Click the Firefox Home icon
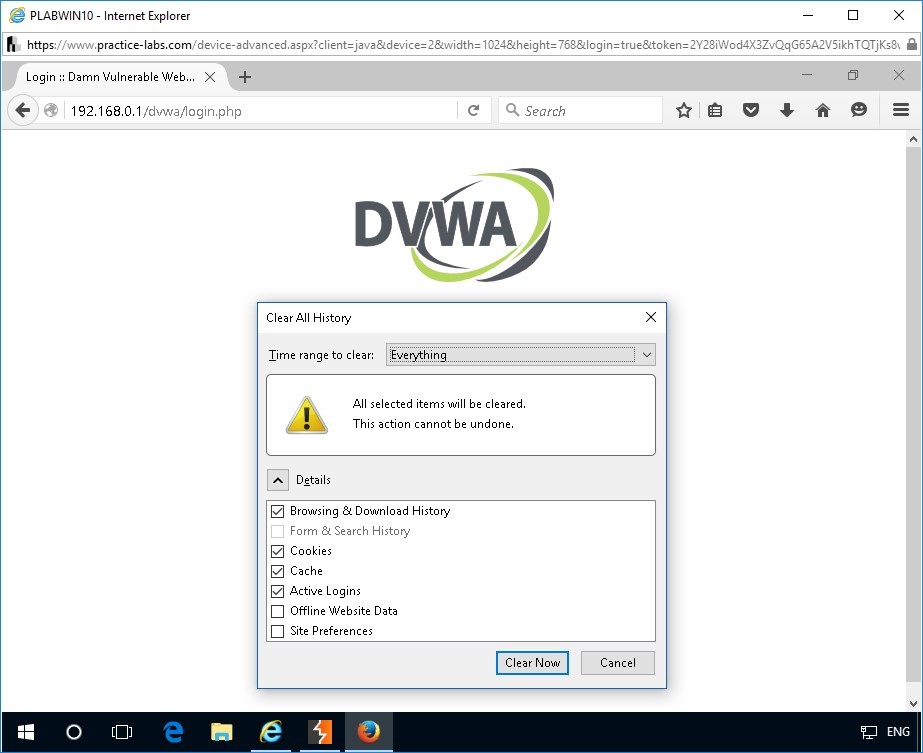The height and width of the screenshot is (753, 923). tap(823, 111)
